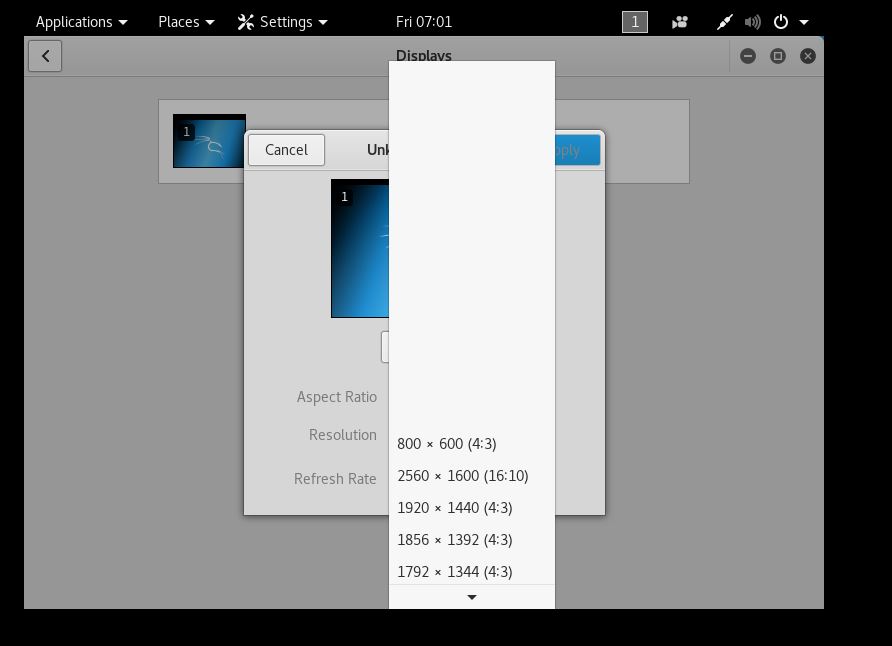
Task: Select 800 × 600 (4:3) resolution
Action: click(447, 444)
